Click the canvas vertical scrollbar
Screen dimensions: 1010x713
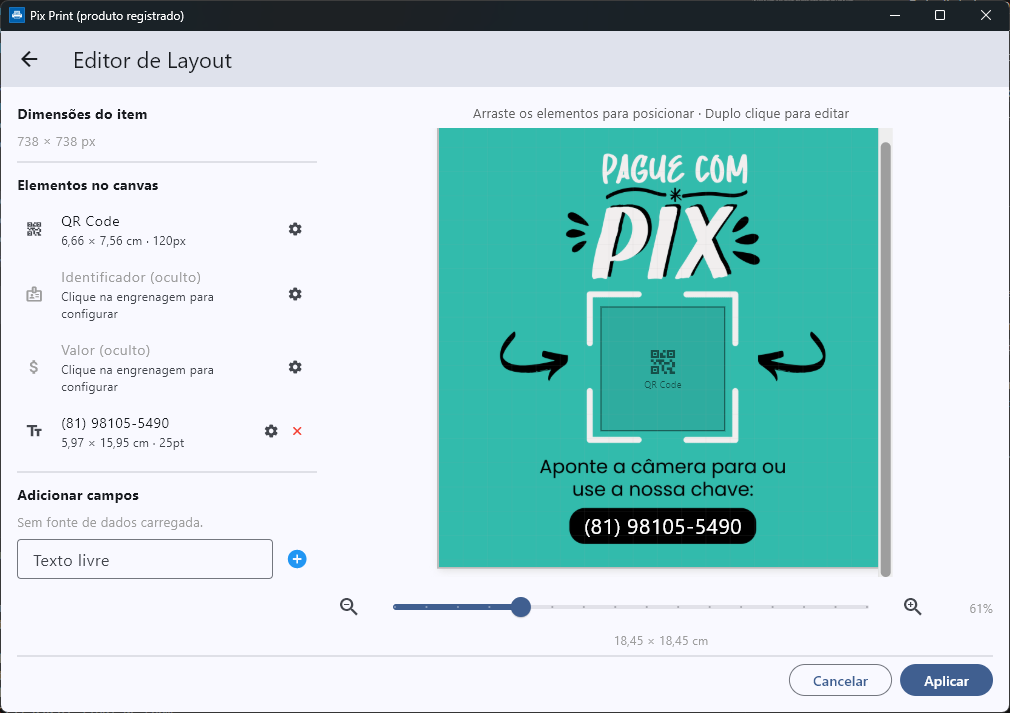tap(884, 358)
